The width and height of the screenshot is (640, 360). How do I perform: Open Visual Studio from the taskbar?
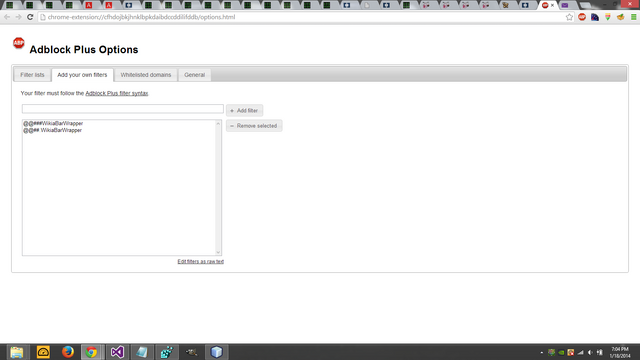(117, 352)
